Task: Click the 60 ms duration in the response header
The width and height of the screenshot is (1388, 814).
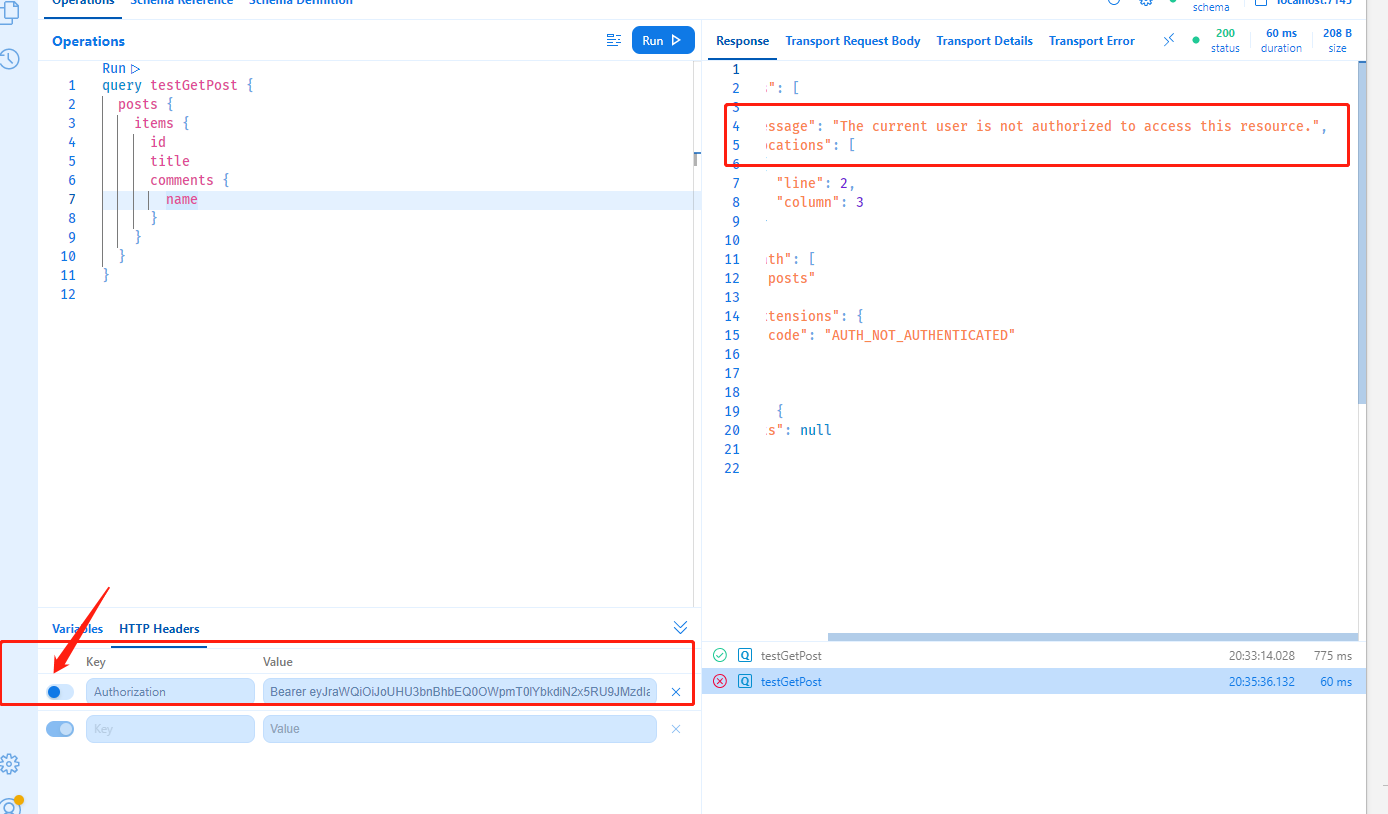Action: pos(1281,40)
